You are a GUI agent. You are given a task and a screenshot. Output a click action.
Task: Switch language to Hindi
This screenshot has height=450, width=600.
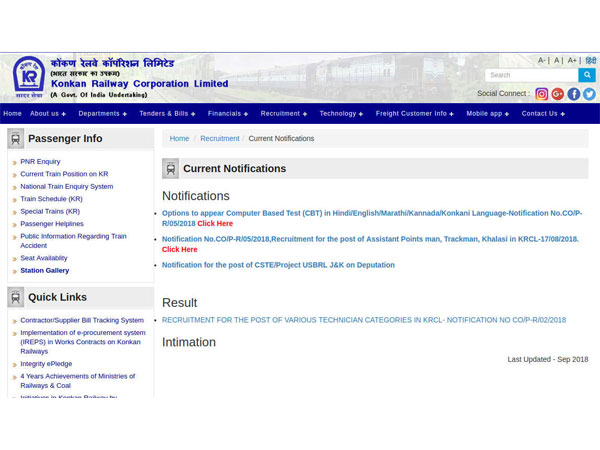[591, 60]
